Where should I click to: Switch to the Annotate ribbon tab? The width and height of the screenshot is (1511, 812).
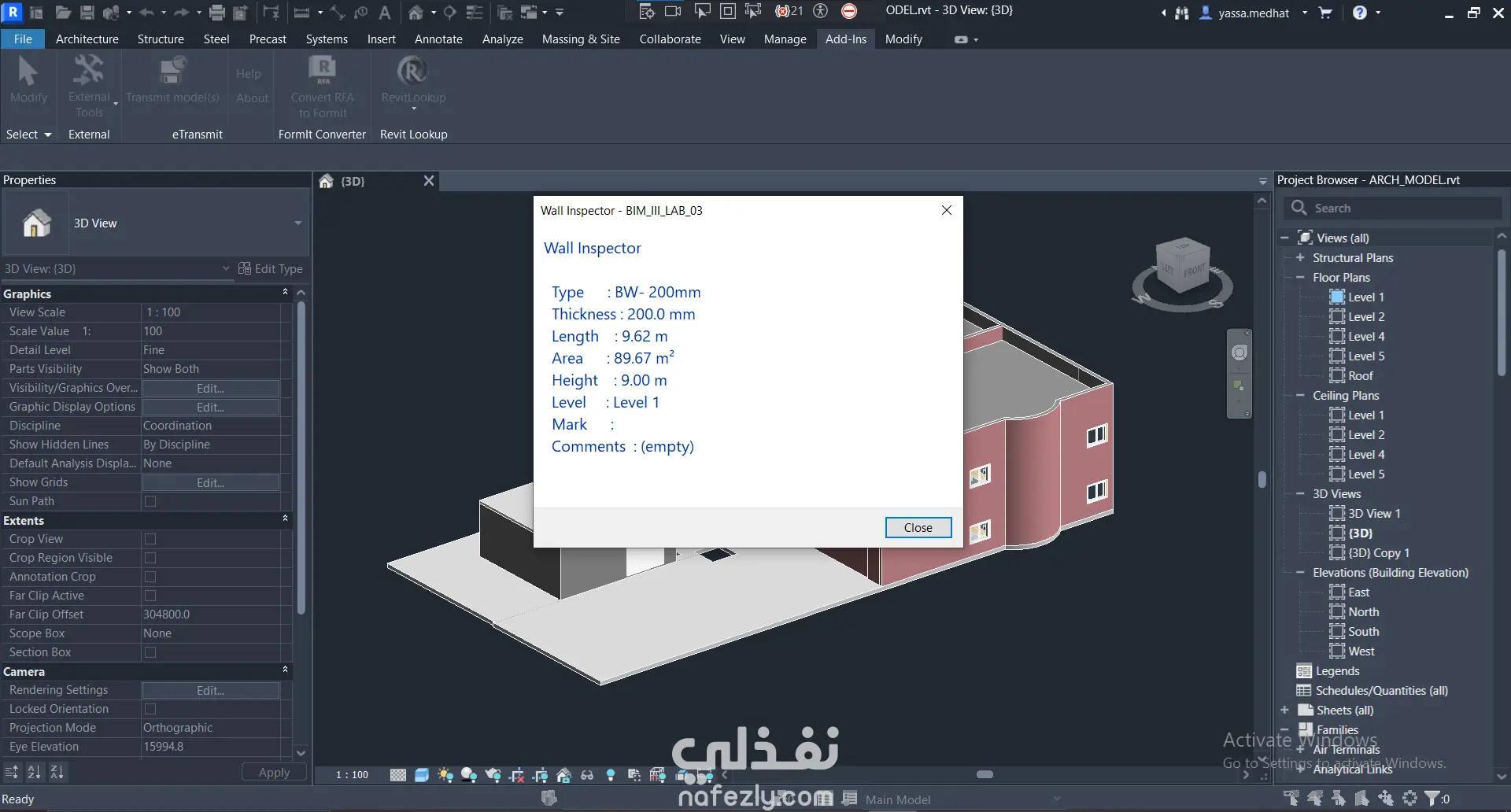[438, 39]
